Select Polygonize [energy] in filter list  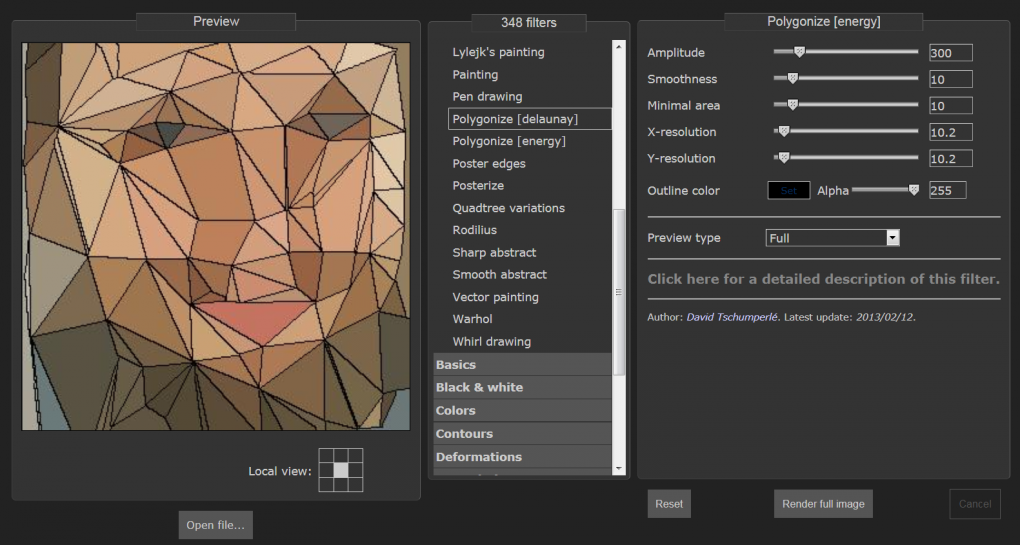tap(509, 141)
